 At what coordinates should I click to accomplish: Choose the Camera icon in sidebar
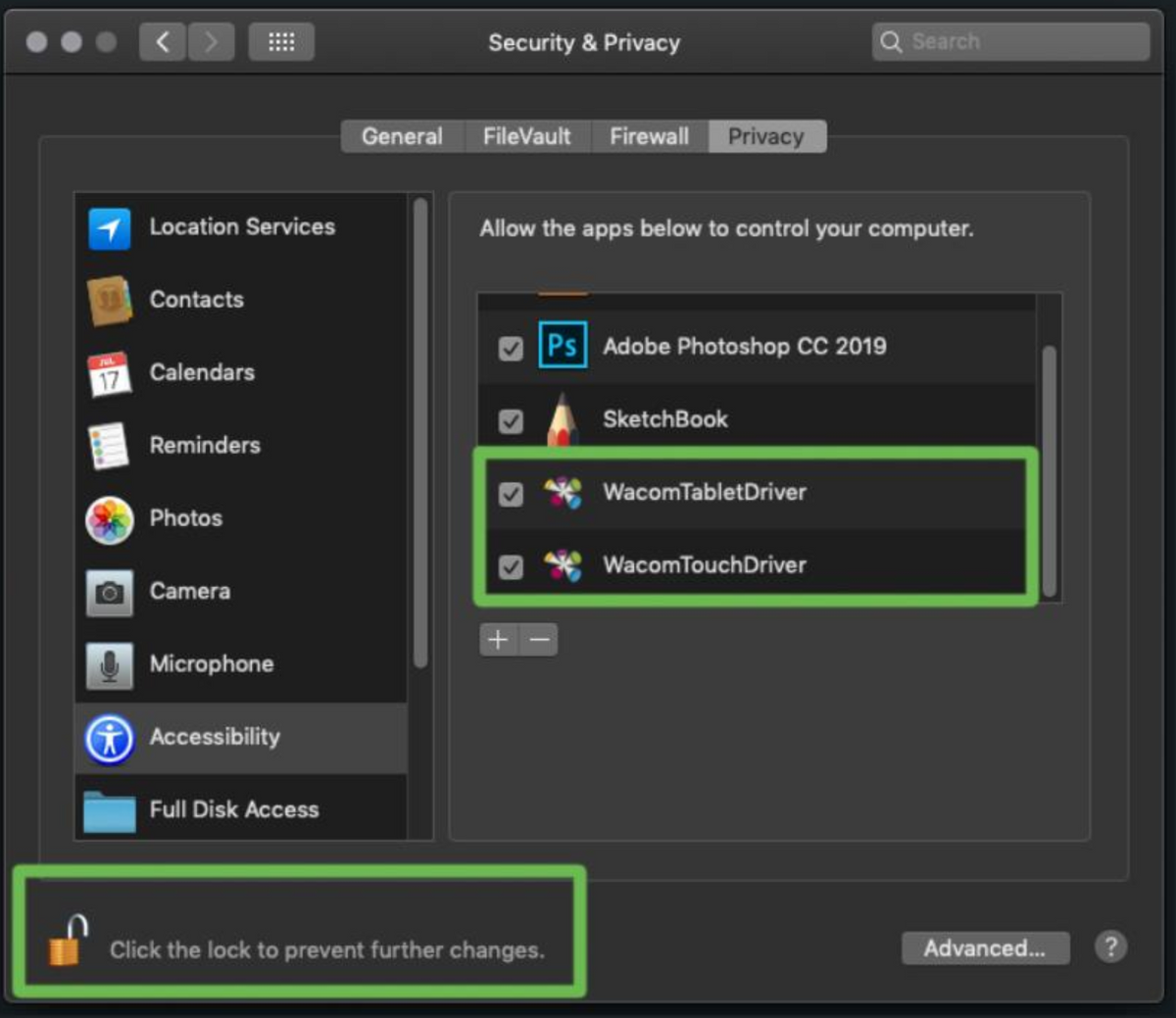(109, 592)
